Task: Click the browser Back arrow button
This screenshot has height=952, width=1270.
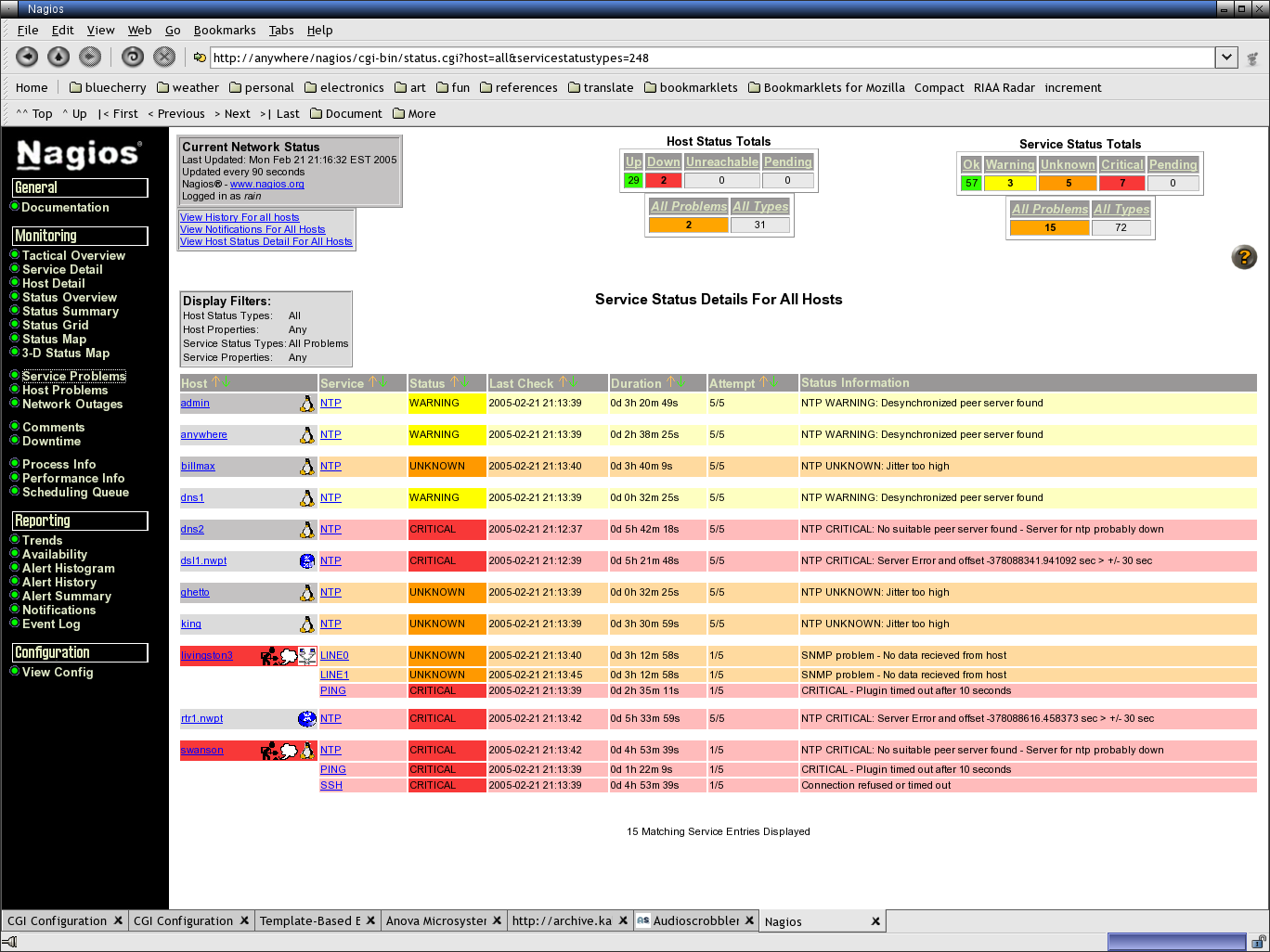Action: point(28,58)
